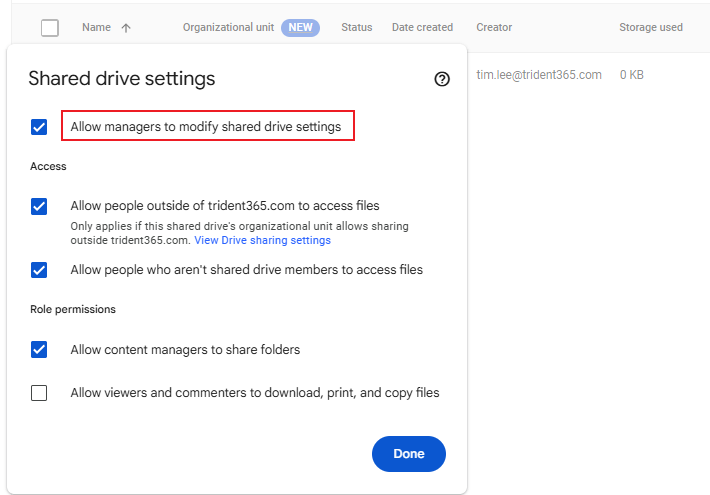Click the Organizational unit column header

(228, 28)
